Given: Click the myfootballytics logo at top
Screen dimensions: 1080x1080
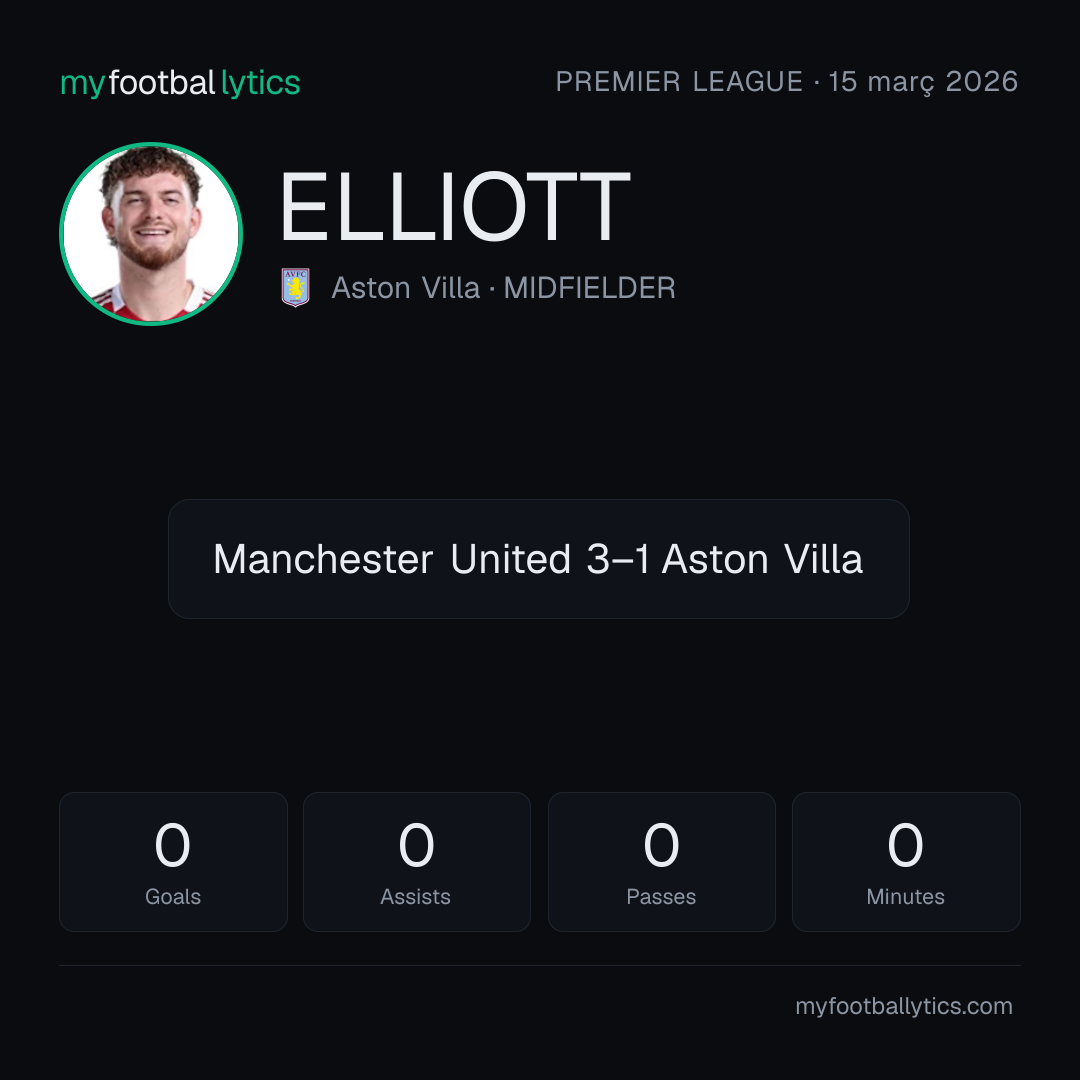Looking at the screenshot, I should 180,83.
